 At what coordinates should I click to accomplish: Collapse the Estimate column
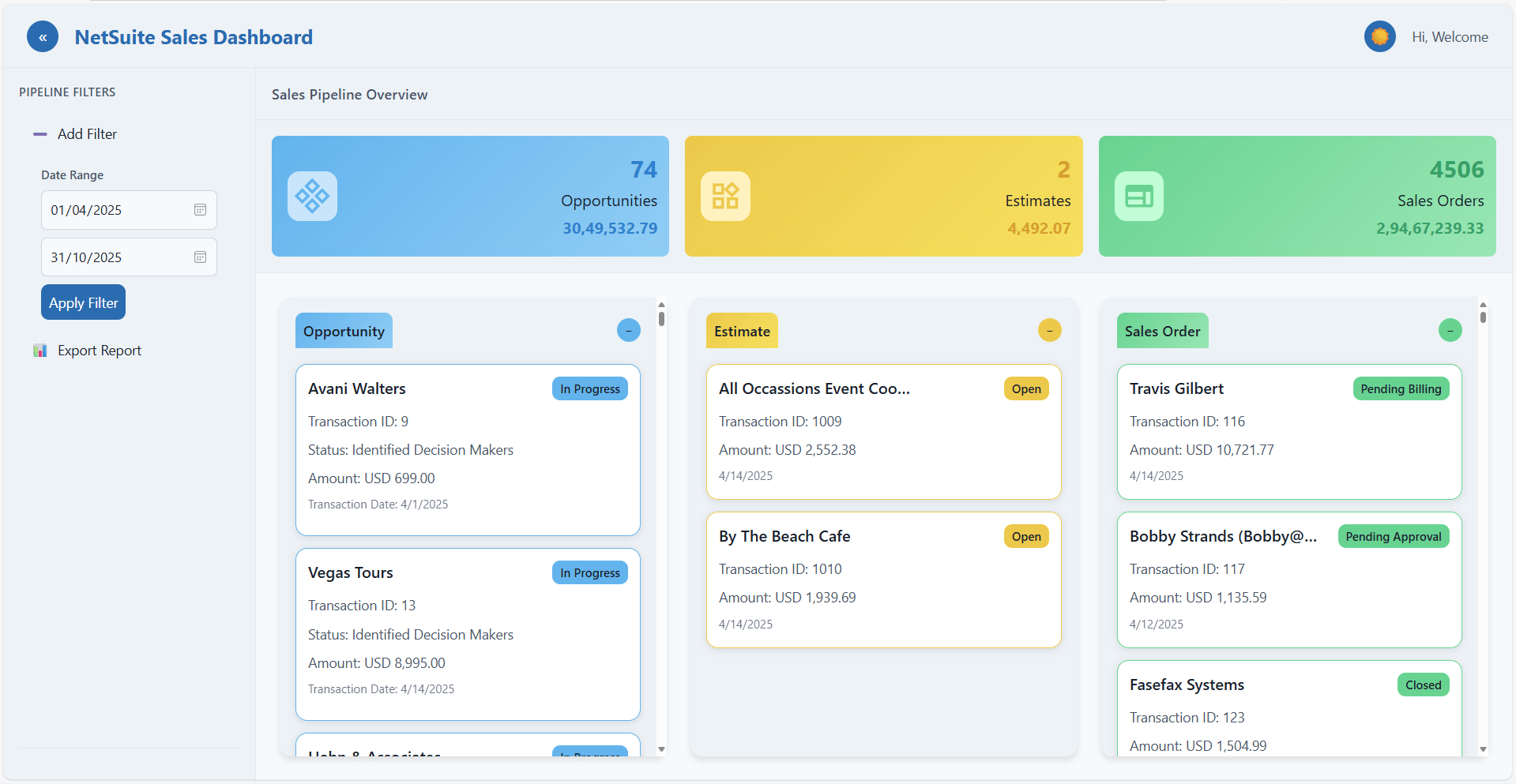pyautogui.click(x=1049, y=330)
